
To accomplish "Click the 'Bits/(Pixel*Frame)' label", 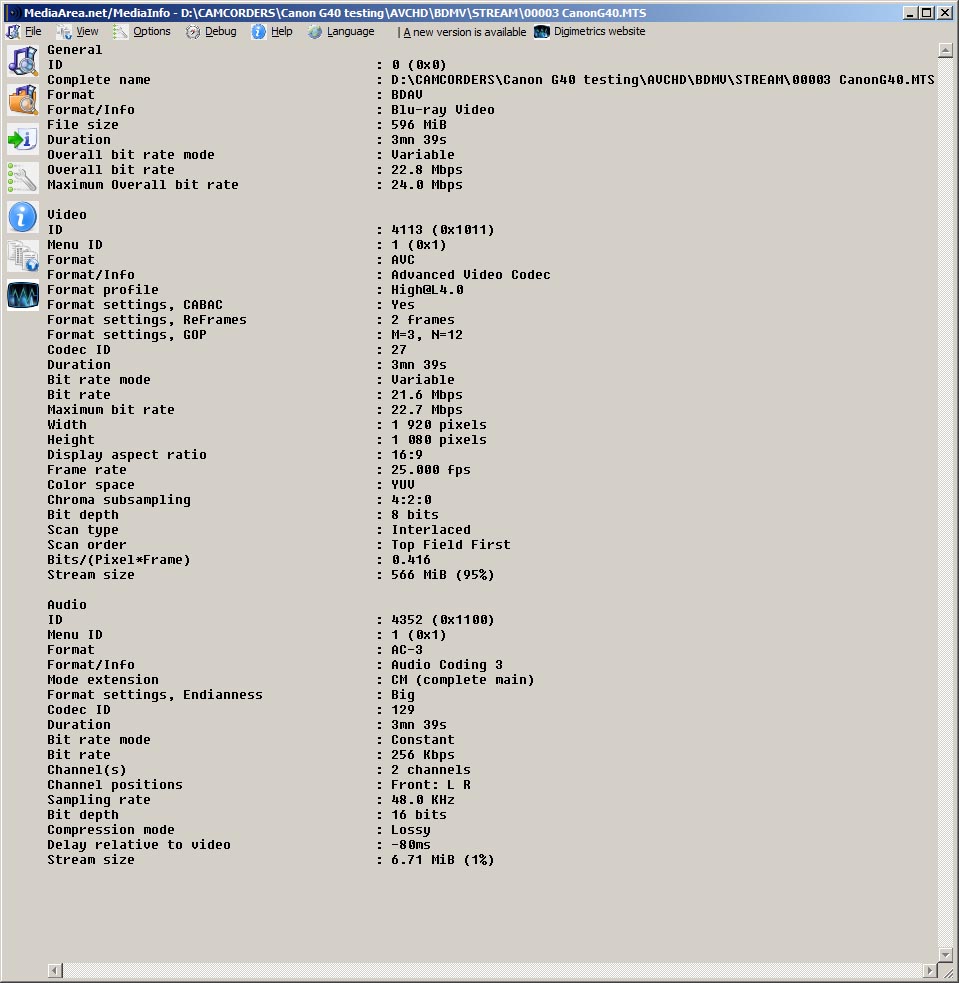I will (x=118, y=560).
